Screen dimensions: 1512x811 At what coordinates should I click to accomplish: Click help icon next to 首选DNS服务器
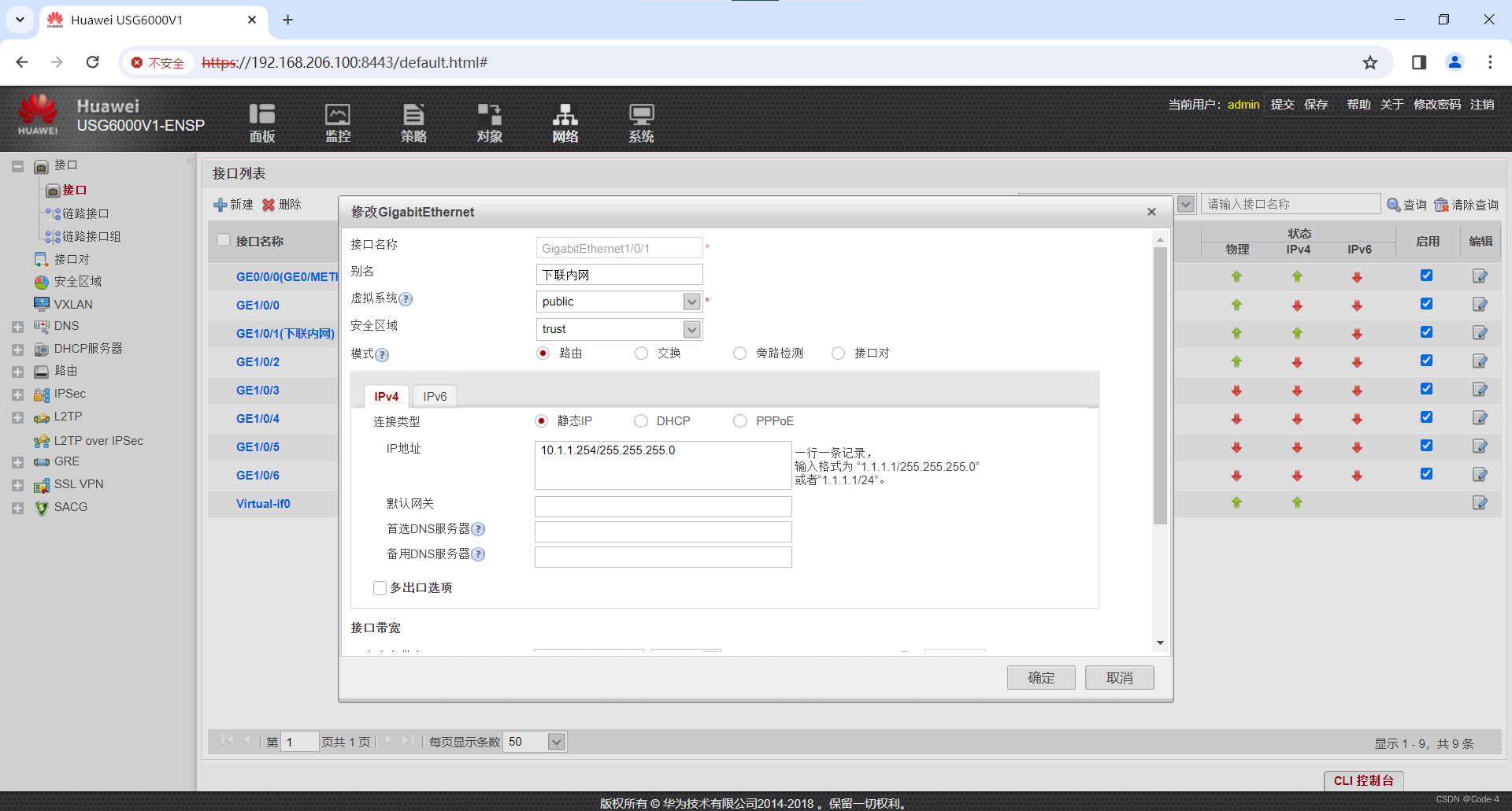pos(478,529)
